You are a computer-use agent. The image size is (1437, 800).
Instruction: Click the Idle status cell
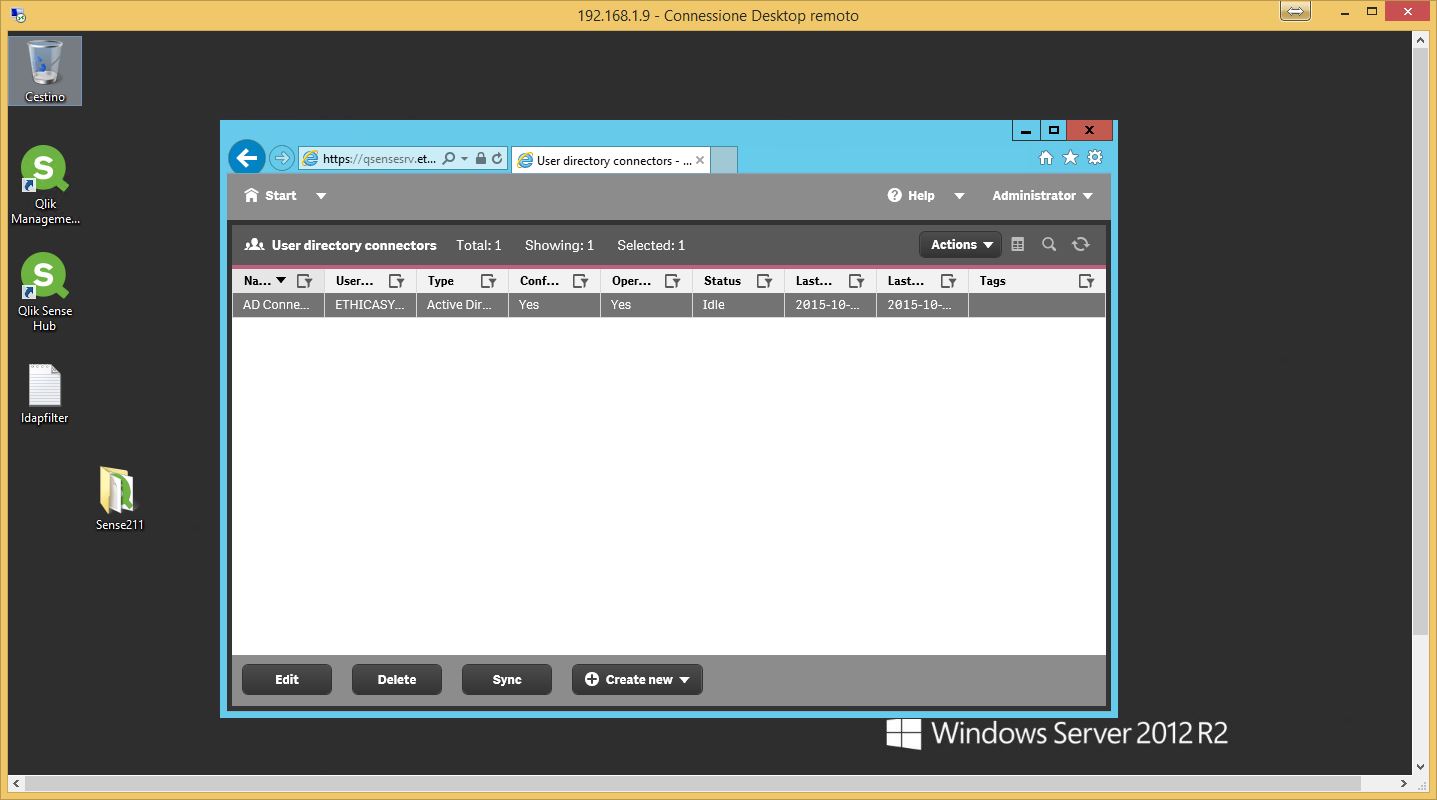coord(738,305)
